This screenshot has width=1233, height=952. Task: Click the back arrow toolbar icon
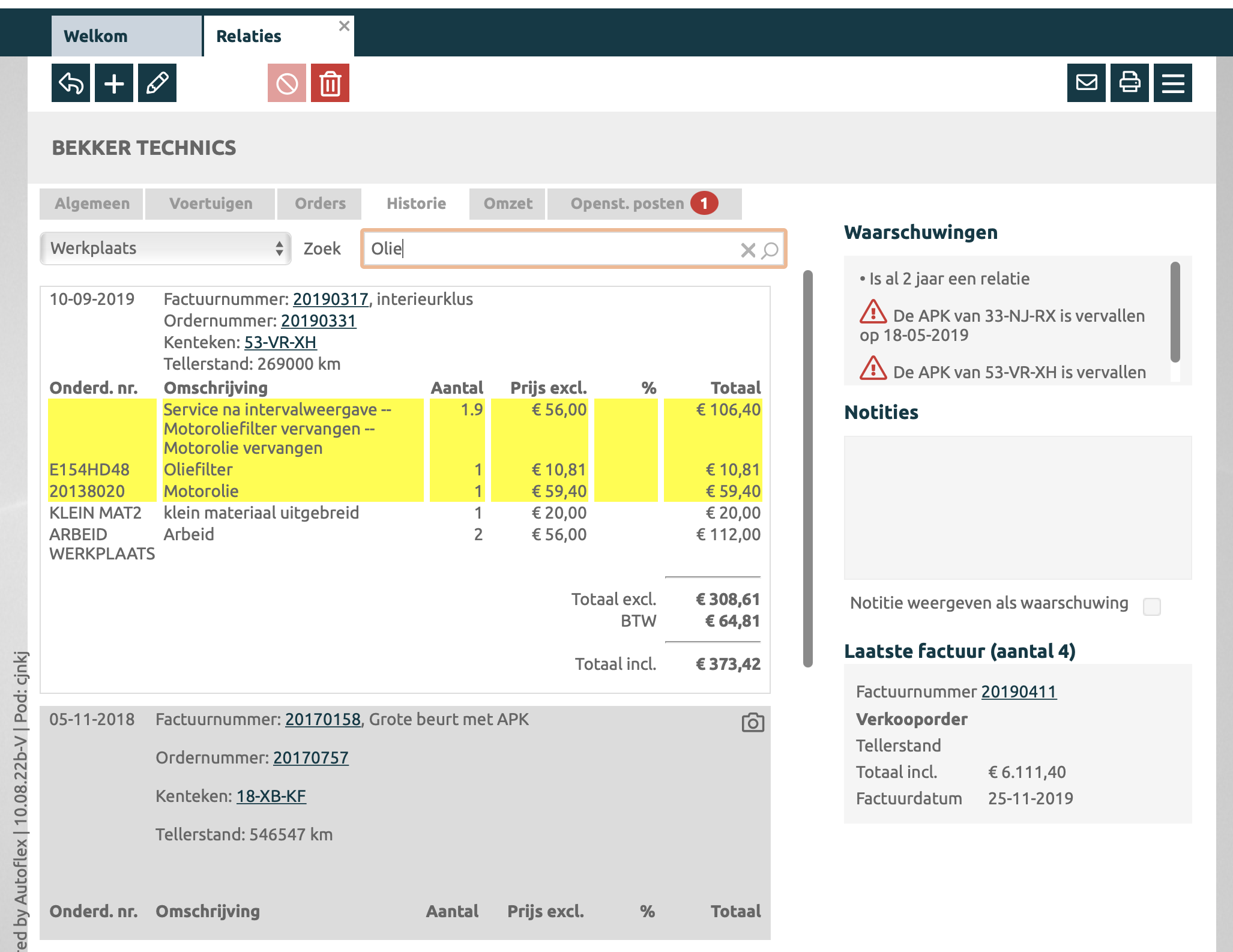[x=71, y=83]
